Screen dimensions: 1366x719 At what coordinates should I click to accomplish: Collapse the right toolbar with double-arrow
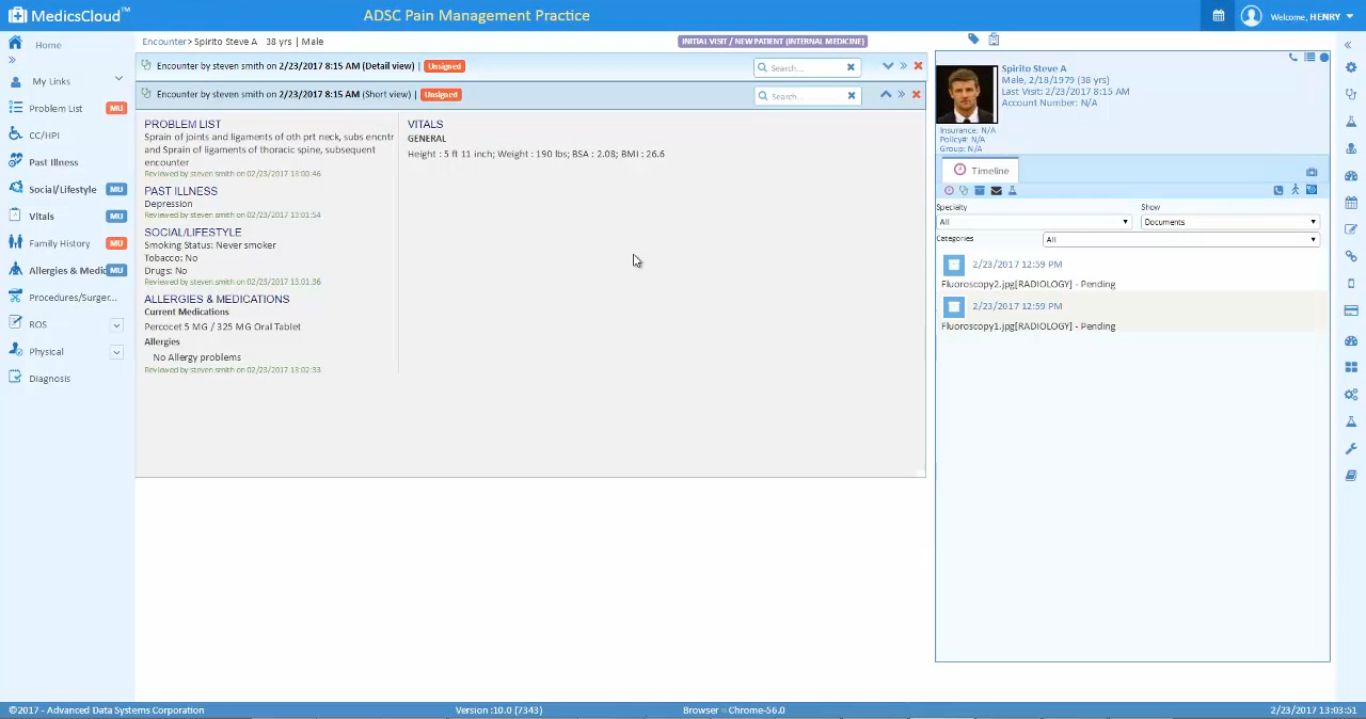[1348, 45]
